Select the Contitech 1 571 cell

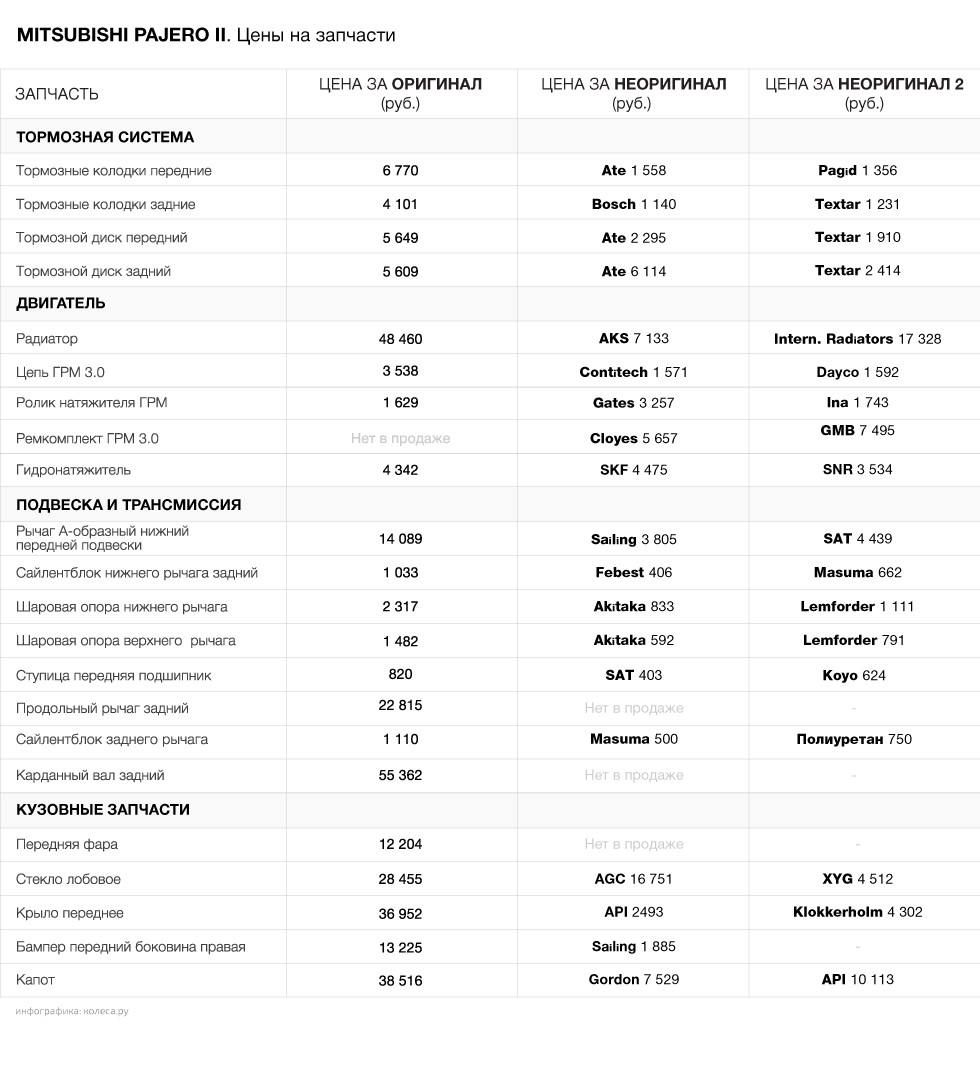(634, 372)
